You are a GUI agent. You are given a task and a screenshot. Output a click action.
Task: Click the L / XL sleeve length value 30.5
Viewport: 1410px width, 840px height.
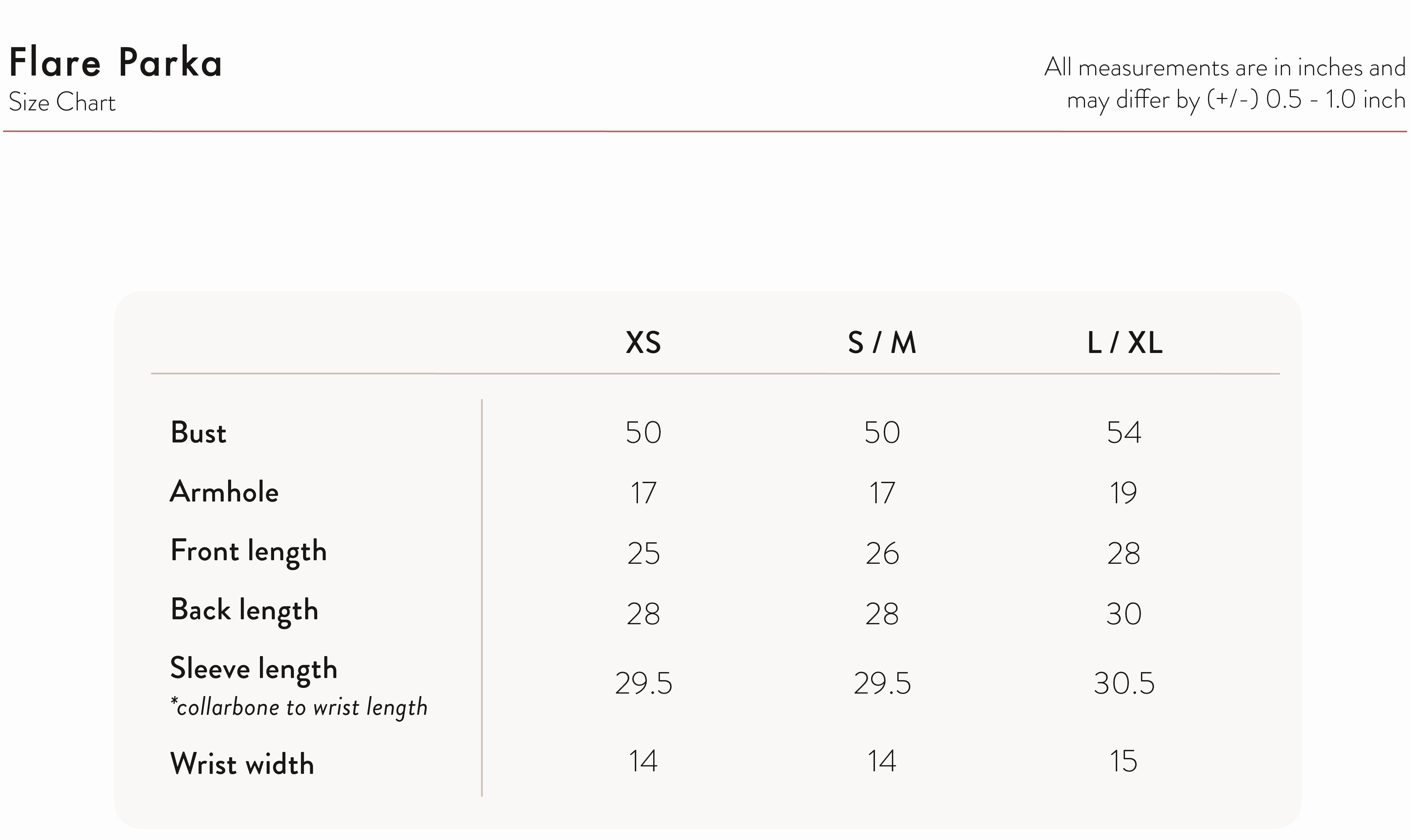tap(1124, 683)
